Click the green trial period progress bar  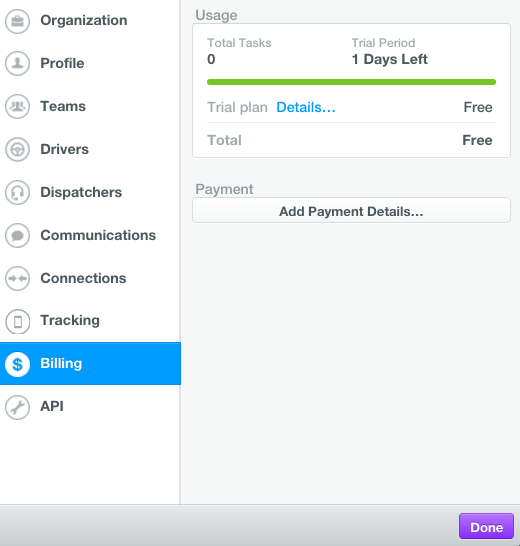(351, 82)
